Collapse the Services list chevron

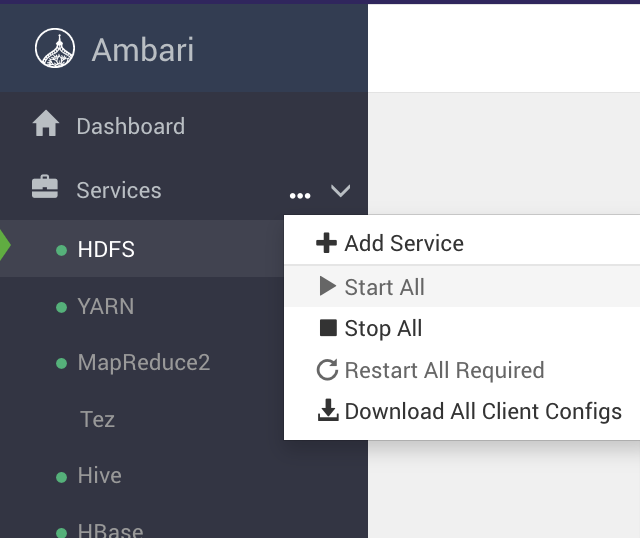click(340, 191)
